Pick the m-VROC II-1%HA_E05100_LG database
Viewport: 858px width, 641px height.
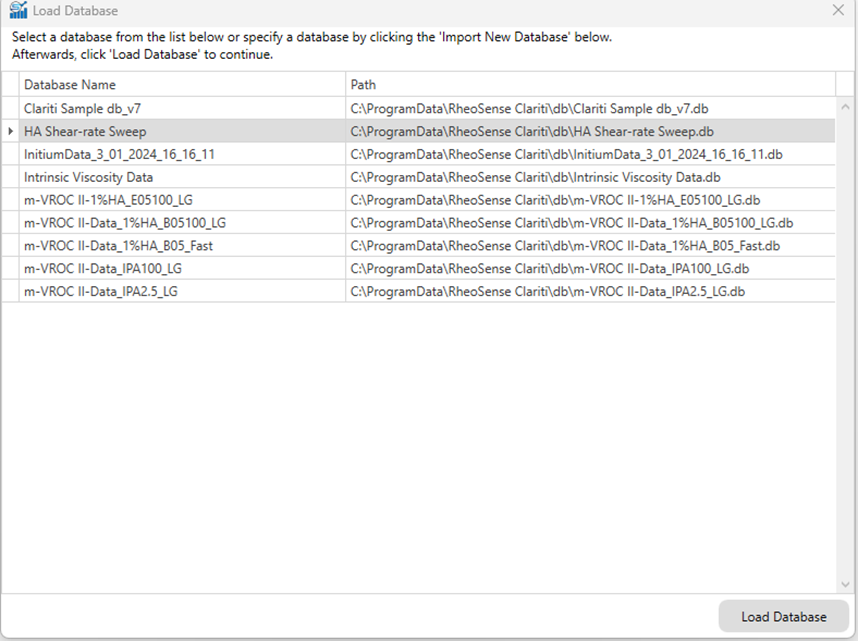pos(419,200)
